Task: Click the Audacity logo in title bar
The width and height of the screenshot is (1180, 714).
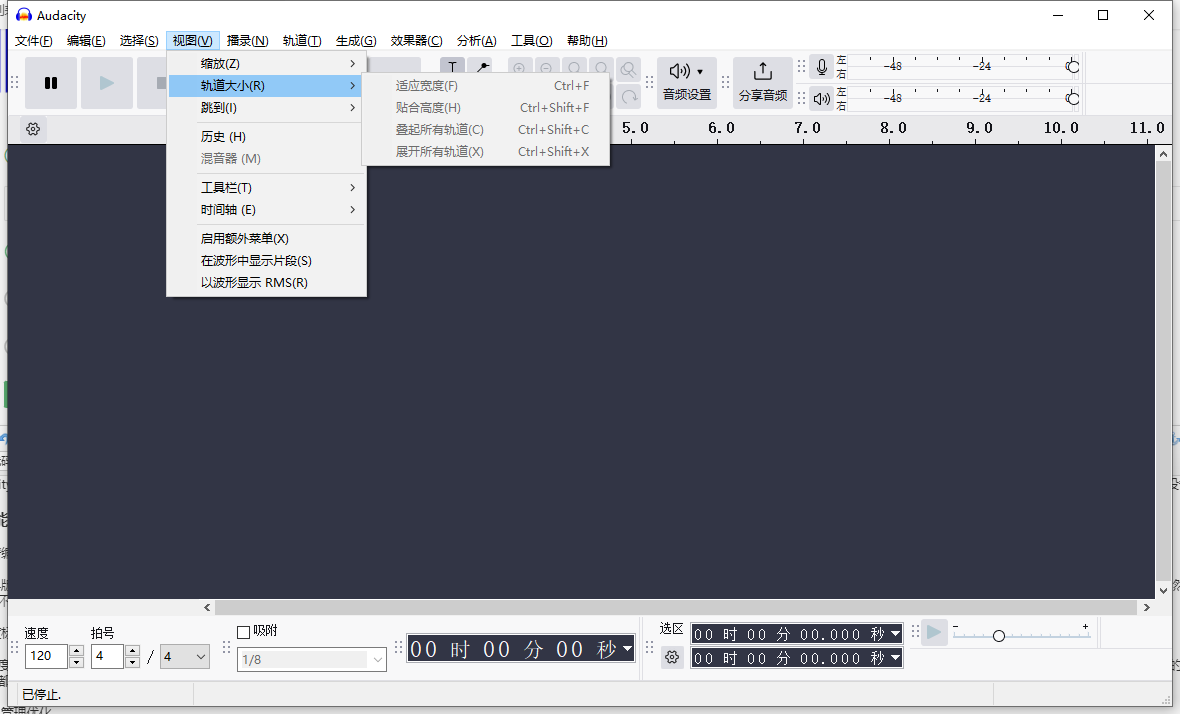Action: [x=24, y=15]
